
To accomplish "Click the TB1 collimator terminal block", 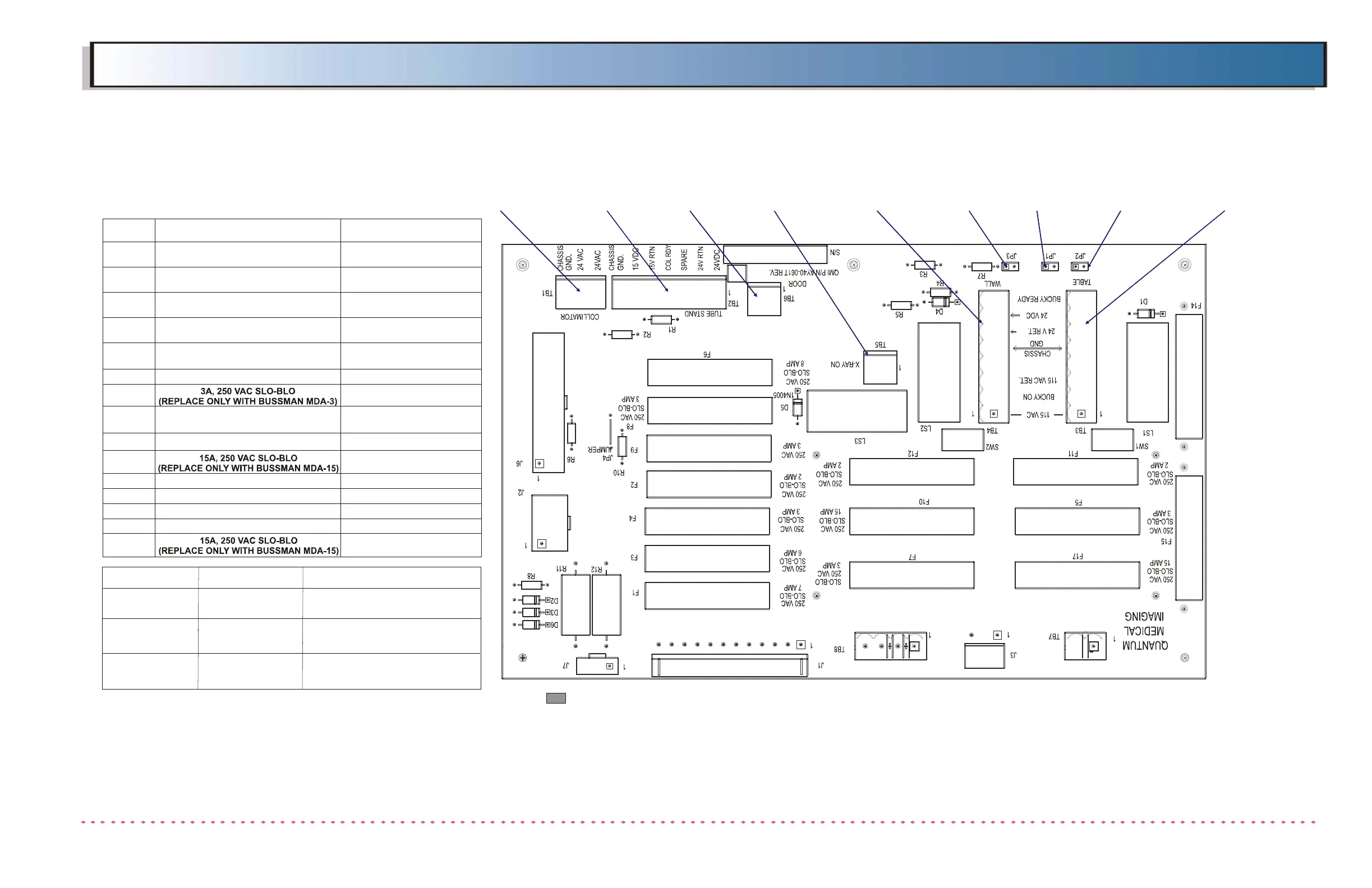I will 581,293.
